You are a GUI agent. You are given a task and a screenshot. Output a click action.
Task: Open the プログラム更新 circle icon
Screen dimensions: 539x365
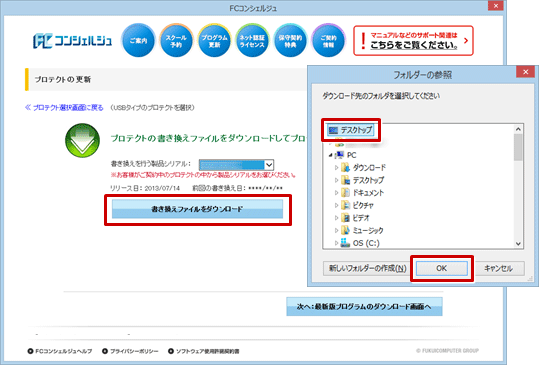[214, 41]
